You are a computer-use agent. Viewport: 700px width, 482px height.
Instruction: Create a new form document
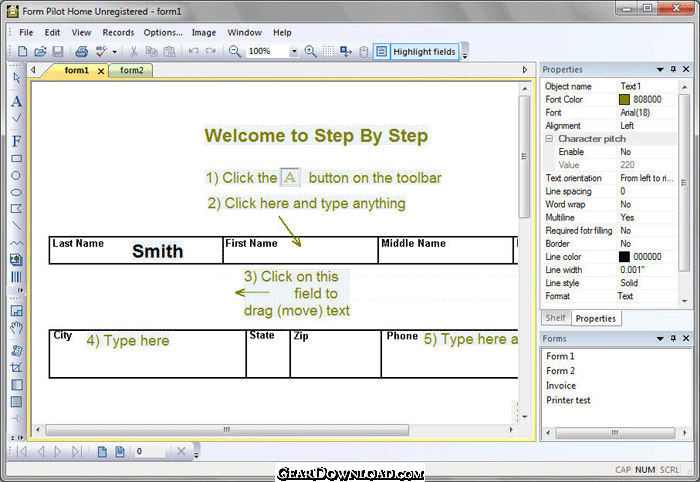tap(22, 52)
